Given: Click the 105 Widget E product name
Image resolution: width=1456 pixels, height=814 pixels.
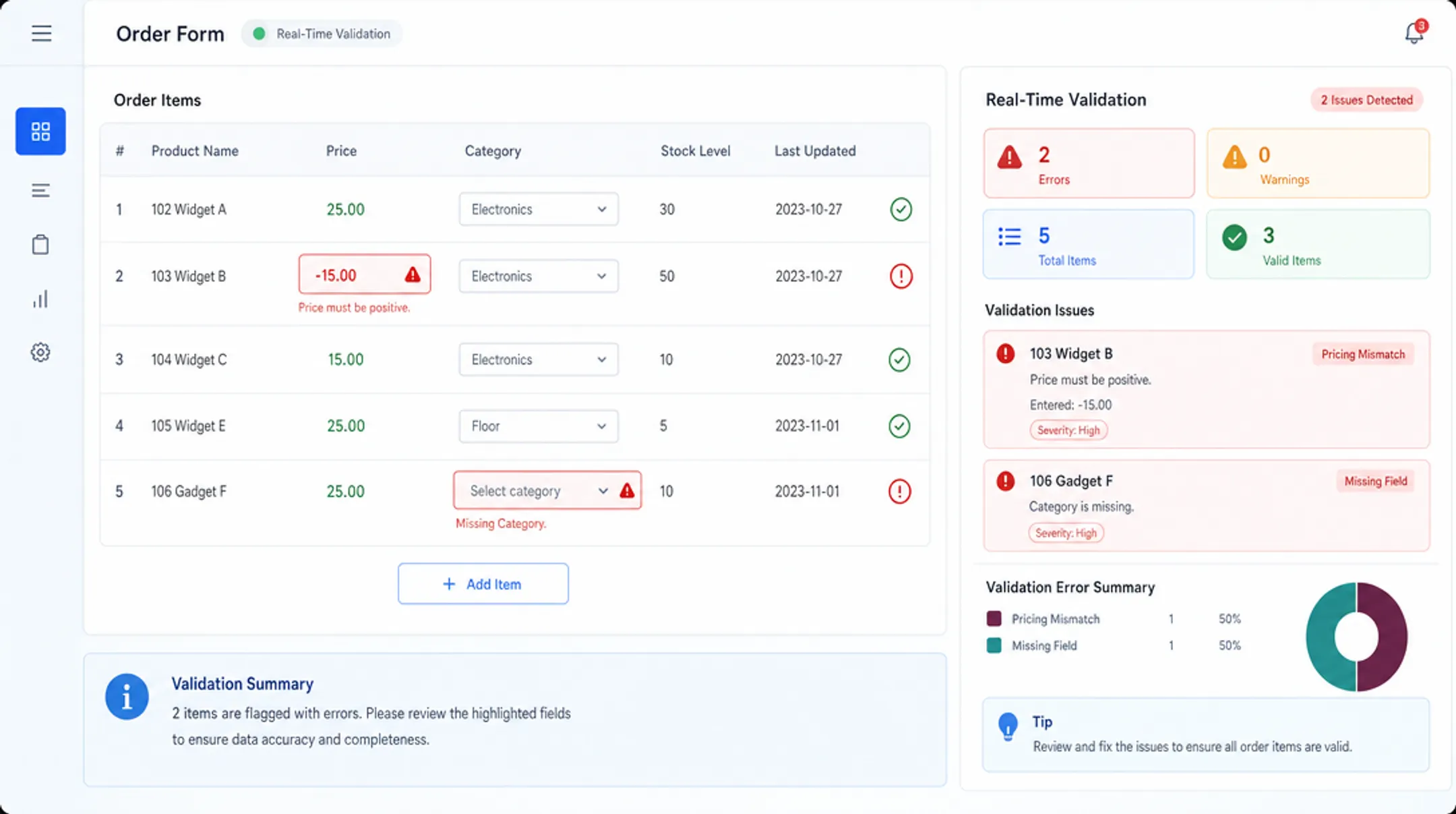Looking at the screenshot, I should click(x=188, y=426).
